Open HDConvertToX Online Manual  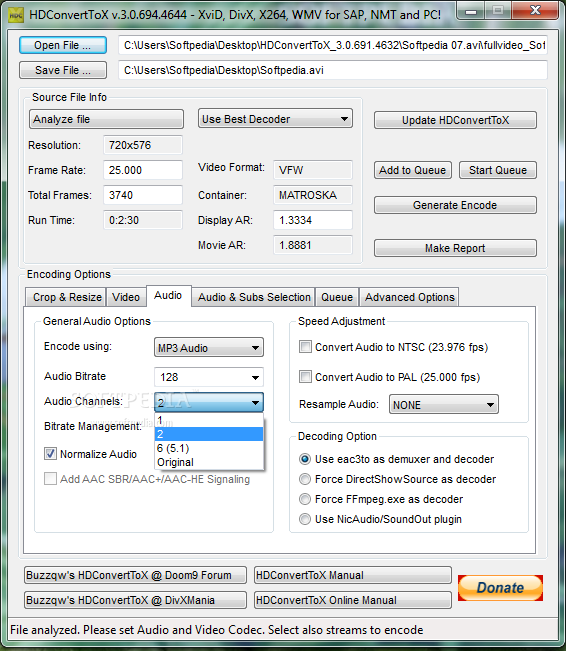pyautogui.click(x=353, y=600)
